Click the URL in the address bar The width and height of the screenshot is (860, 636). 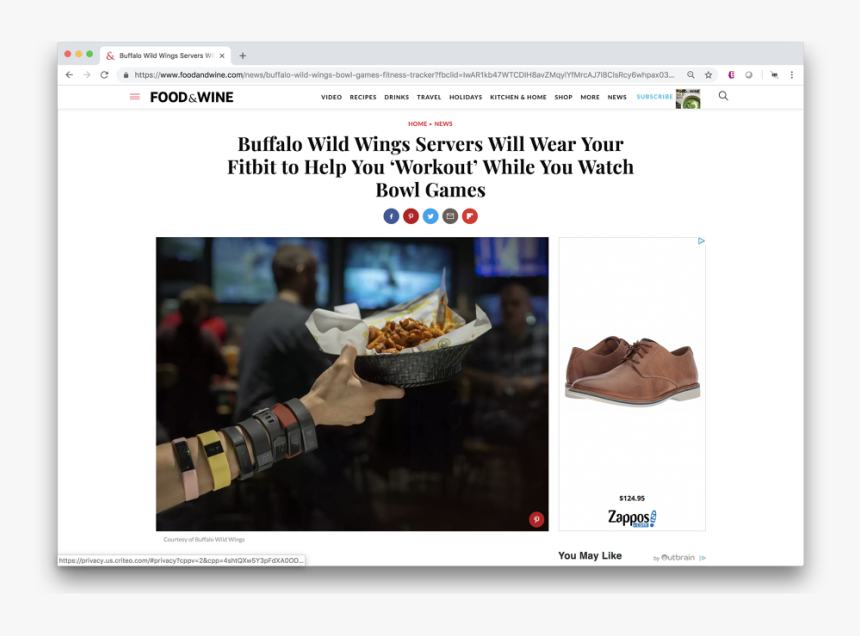coord(404,75)
